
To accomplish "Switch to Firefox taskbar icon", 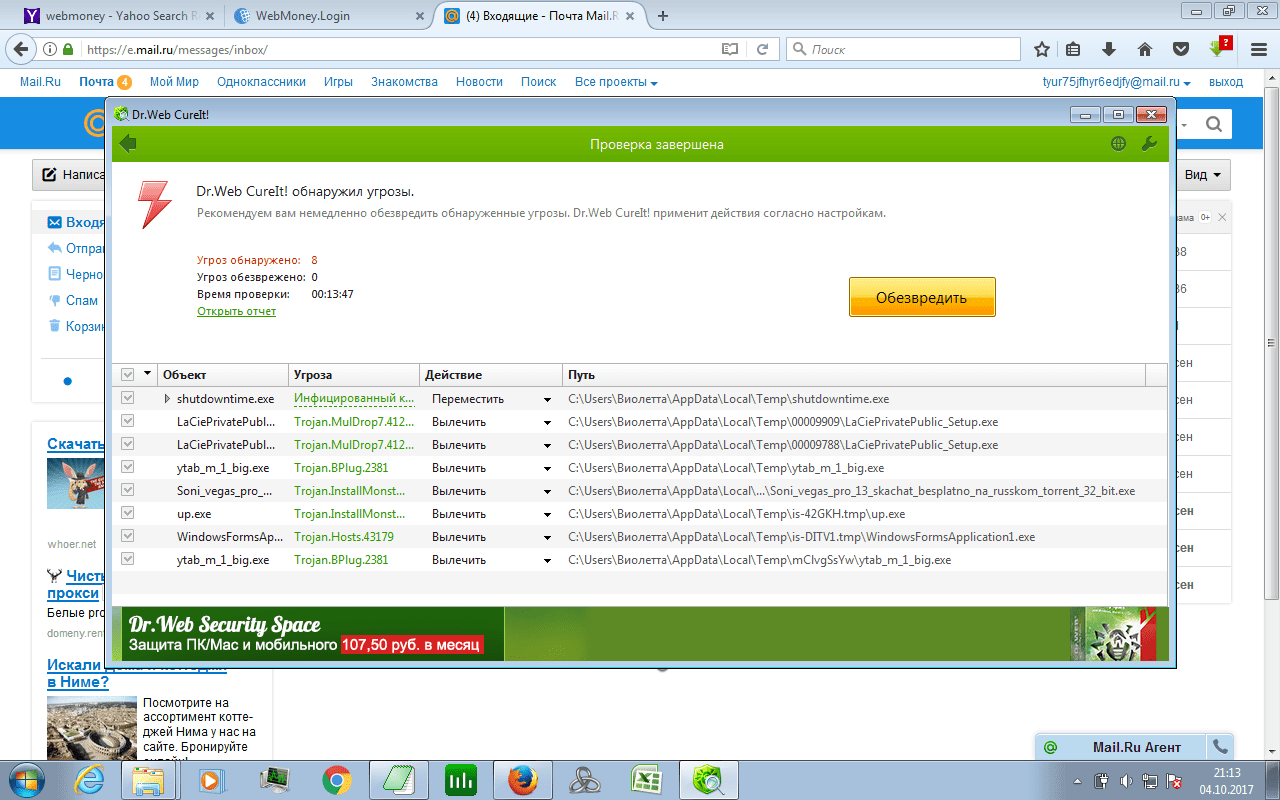I will [x=521, y=780].
